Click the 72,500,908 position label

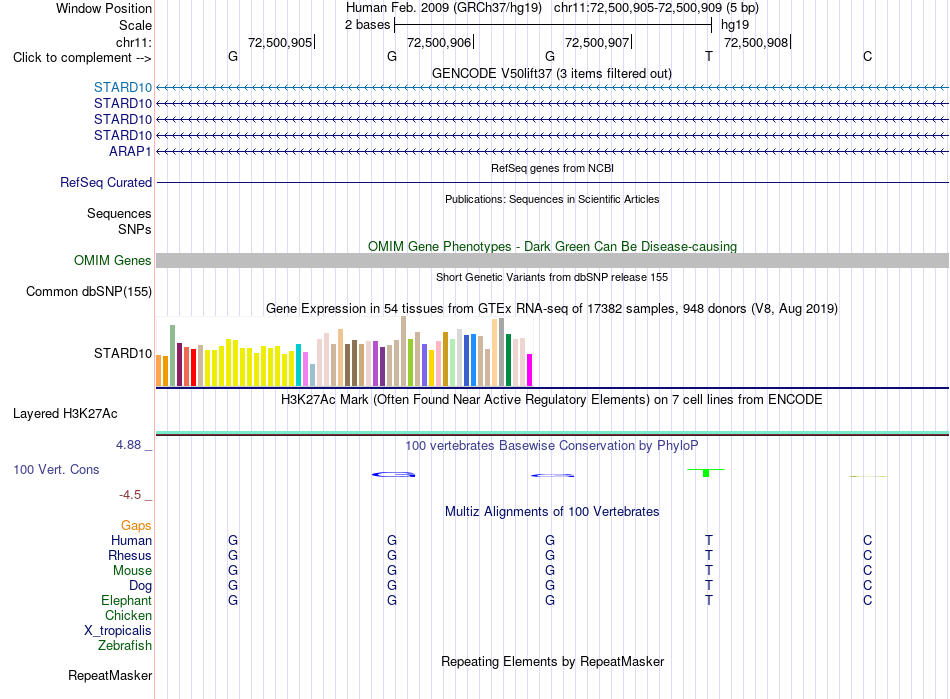tap(756, 42)
